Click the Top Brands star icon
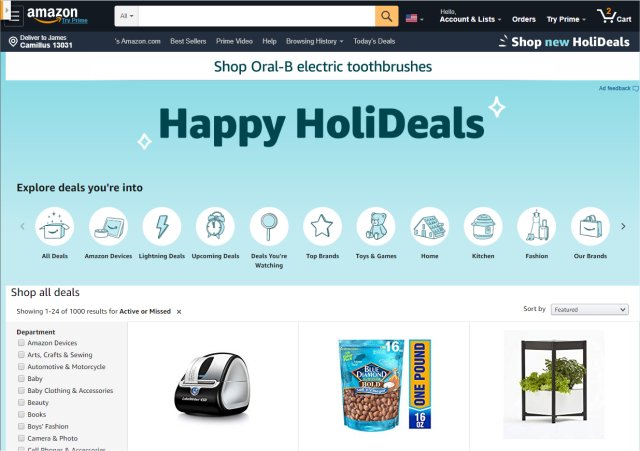This screenshot has height=451, width=640. pos(322,226)
